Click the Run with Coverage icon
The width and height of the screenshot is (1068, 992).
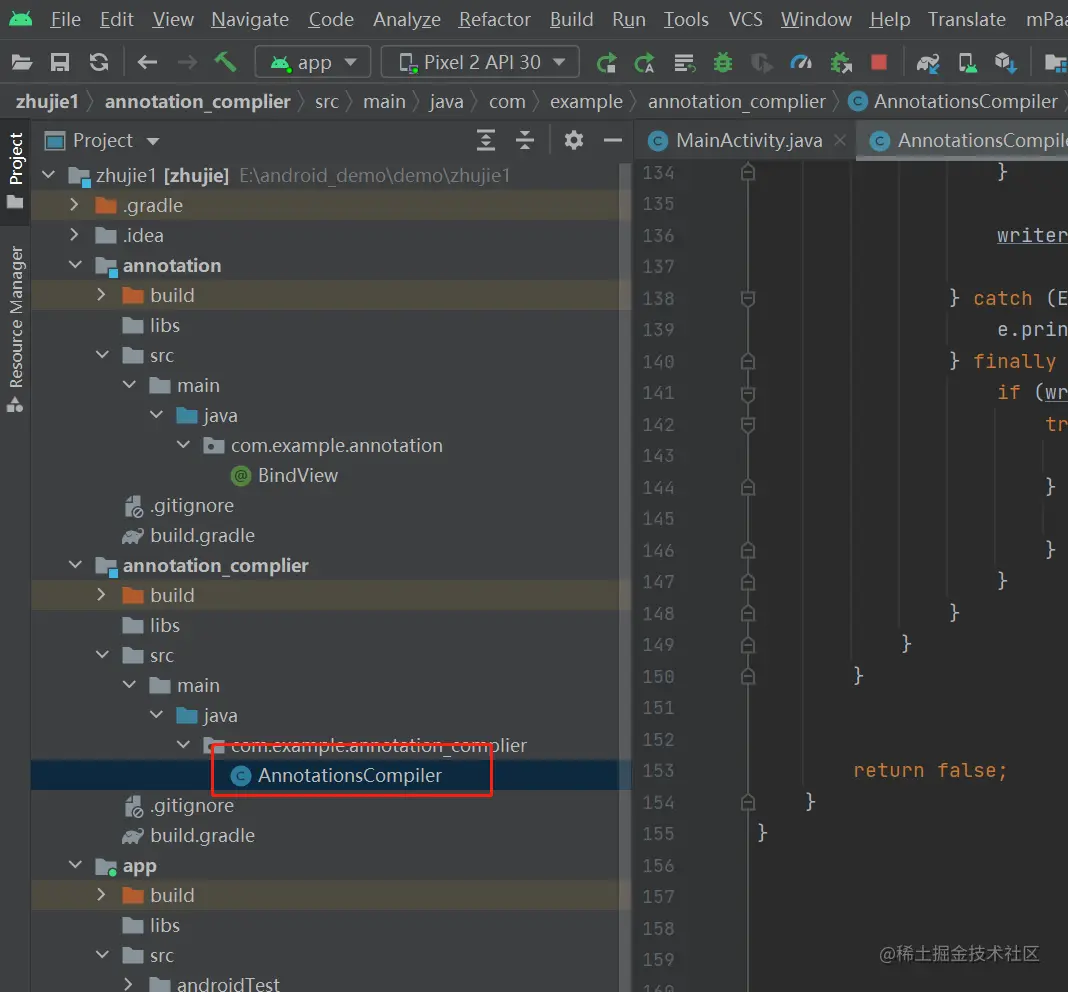761,63
